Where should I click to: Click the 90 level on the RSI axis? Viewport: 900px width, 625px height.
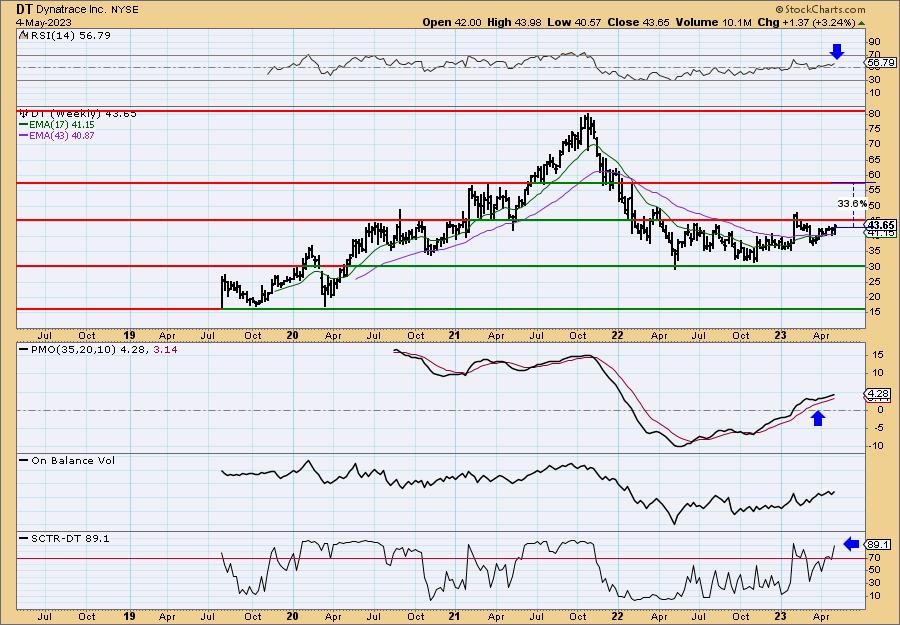point(874,42)
